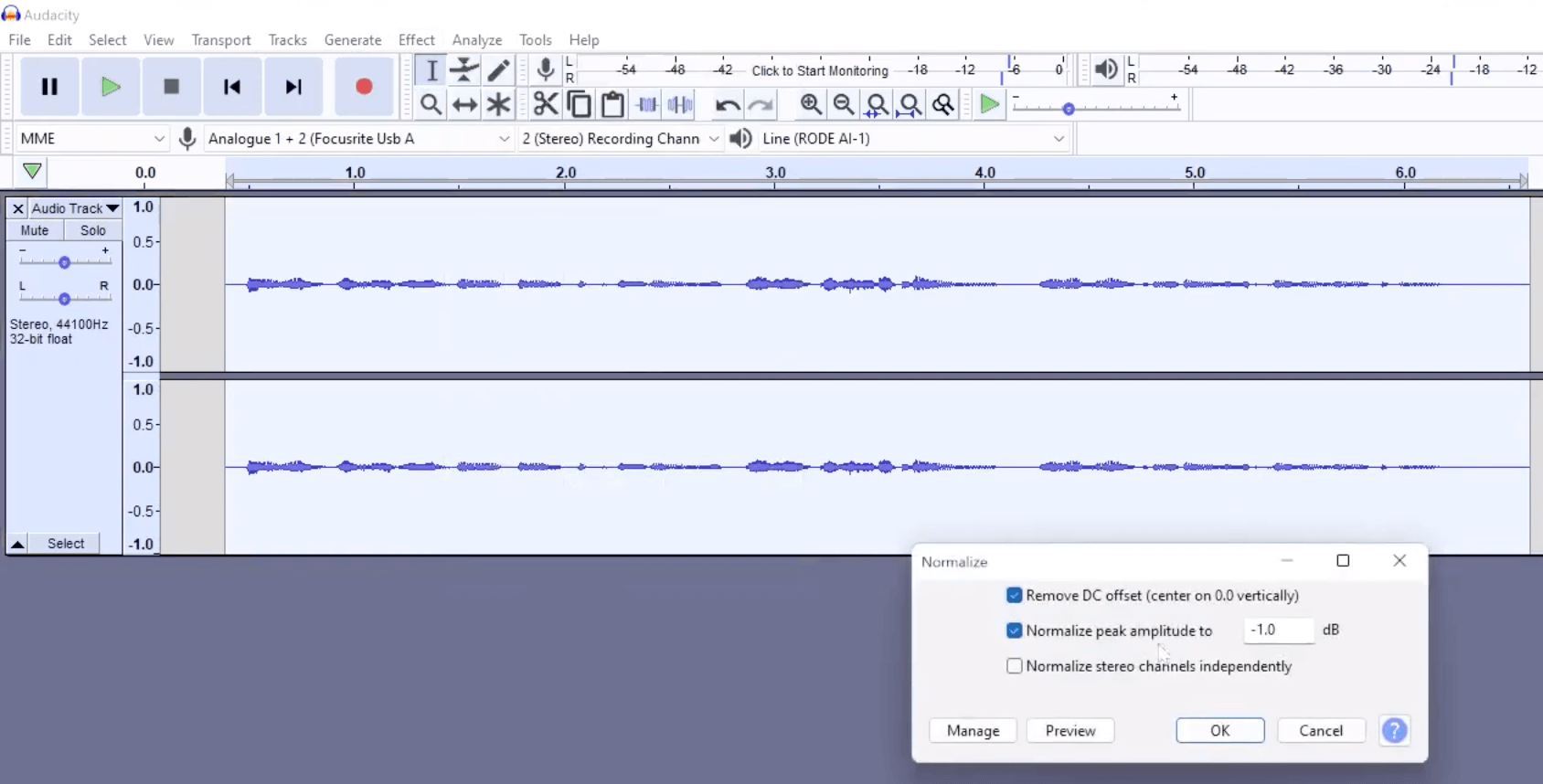The width and height of the screenshot is (1543, 784).
Task: Copy selection using the Copy icon
Action: [580, 104]
